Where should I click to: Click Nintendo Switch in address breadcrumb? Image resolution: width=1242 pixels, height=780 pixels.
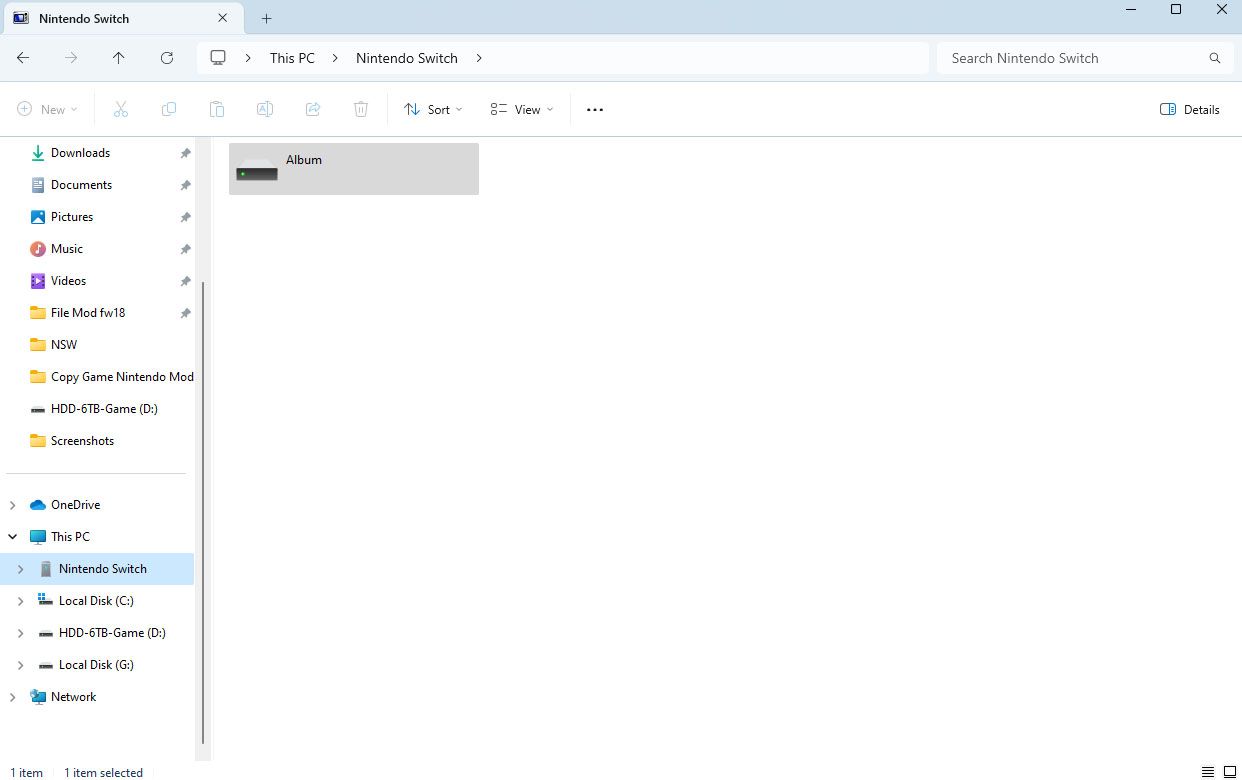pyautogui.click(x=407, y=58)
